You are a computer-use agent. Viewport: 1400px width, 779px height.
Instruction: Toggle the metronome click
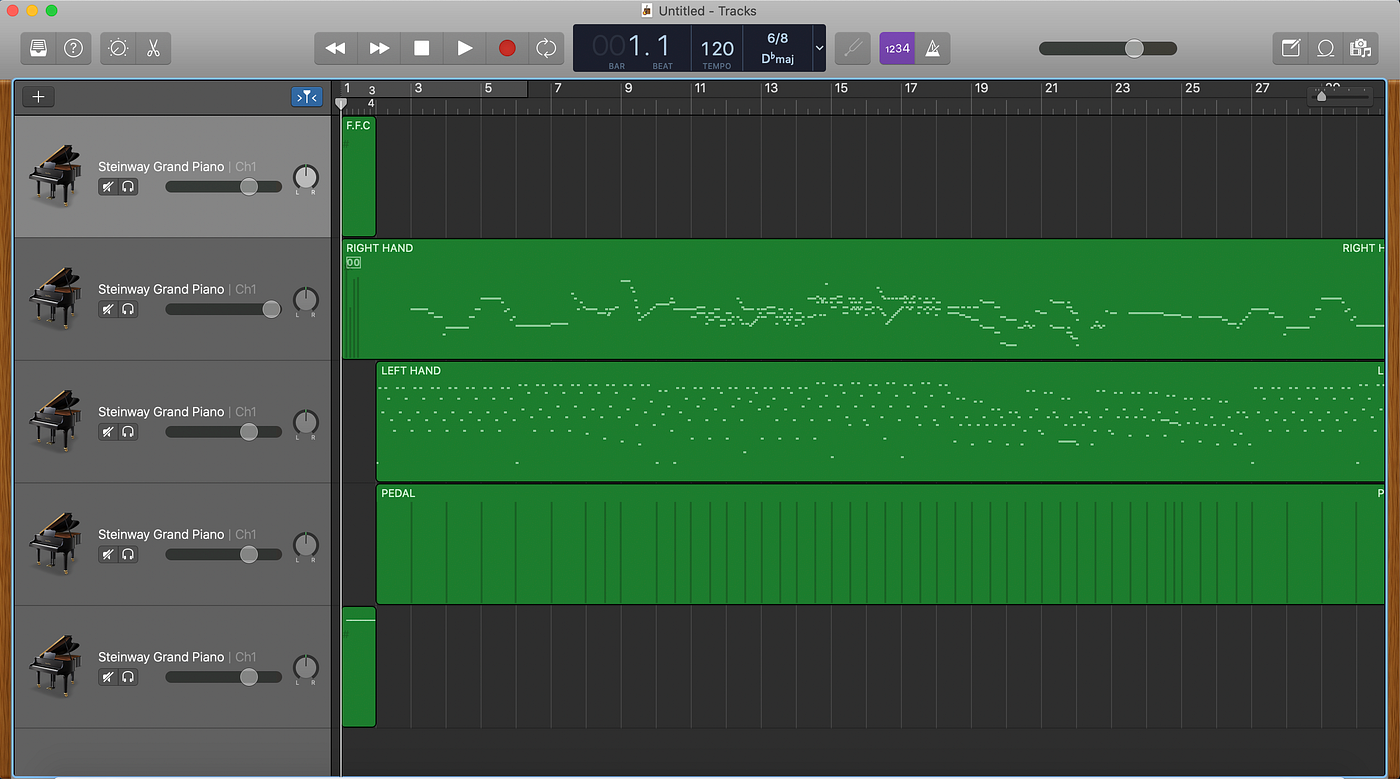(933, 48)
